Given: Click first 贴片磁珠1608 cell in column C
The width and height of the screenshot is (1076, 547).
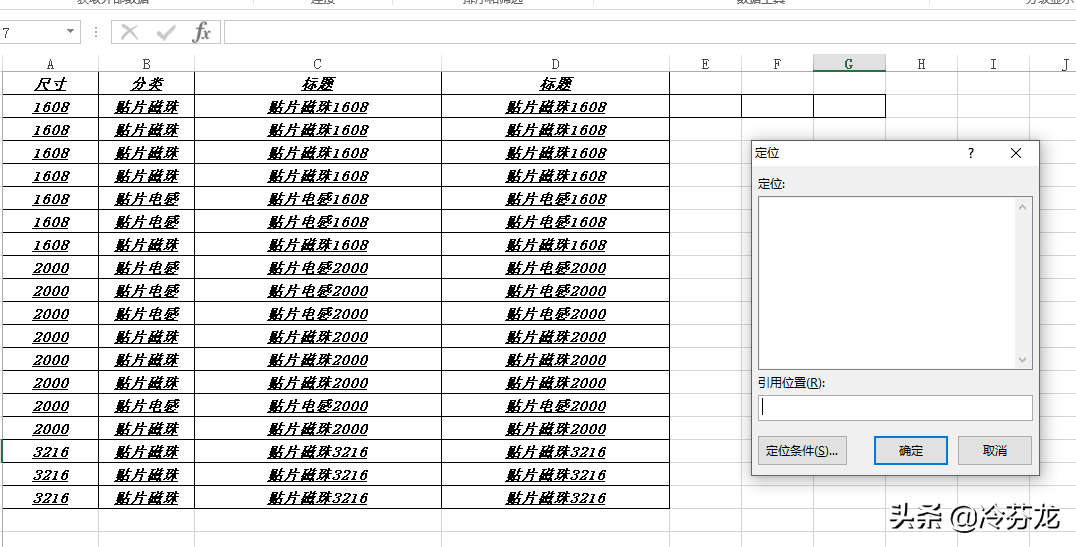Looking at the screenshot, I should pos(318,106).
